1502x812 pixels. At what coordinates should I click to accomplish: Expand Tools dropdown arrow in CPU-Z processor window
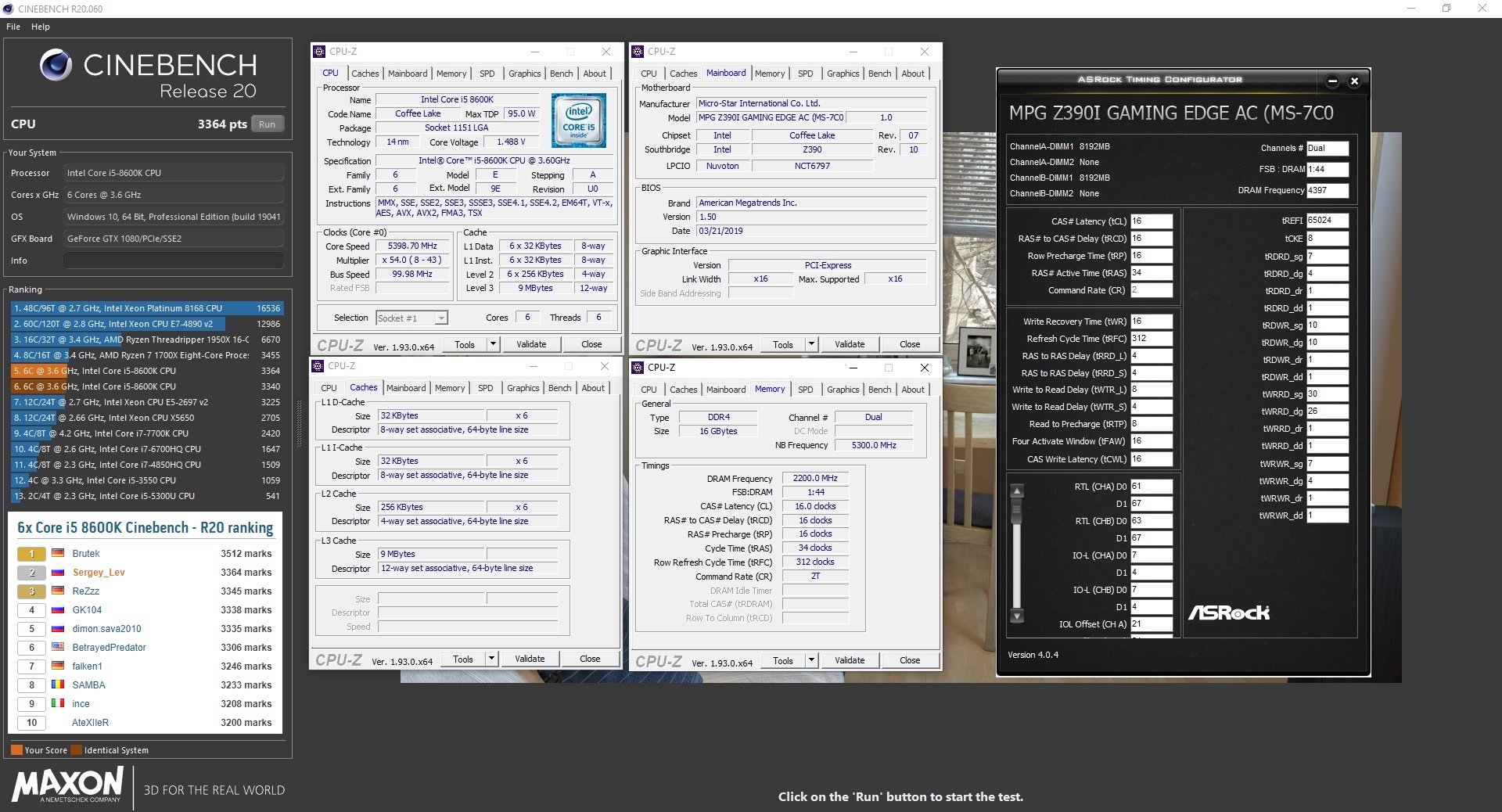[x=493, y=344]
